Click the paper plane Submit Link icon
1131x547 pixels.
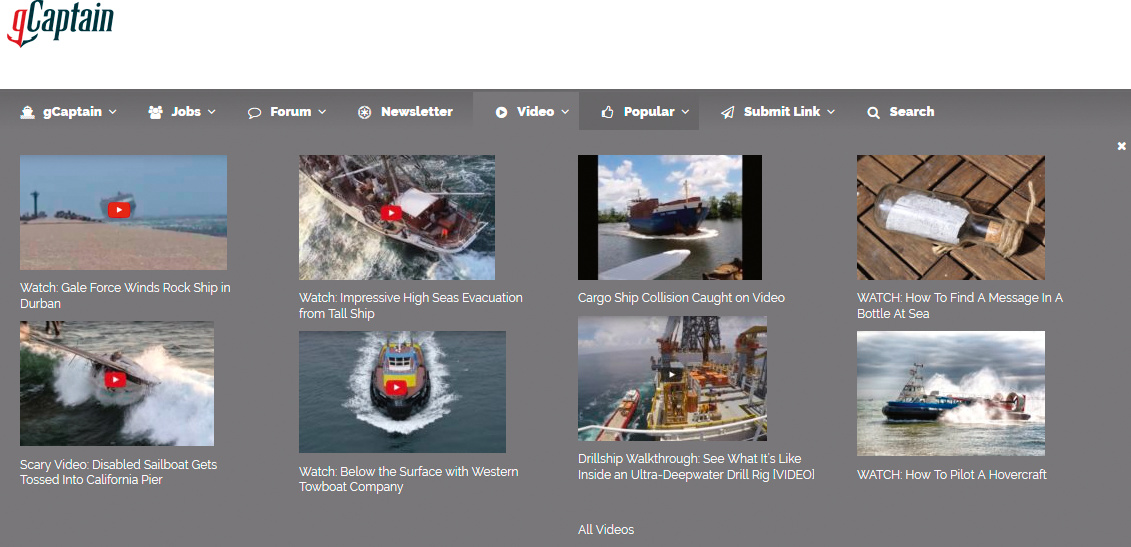coord(727,112)
